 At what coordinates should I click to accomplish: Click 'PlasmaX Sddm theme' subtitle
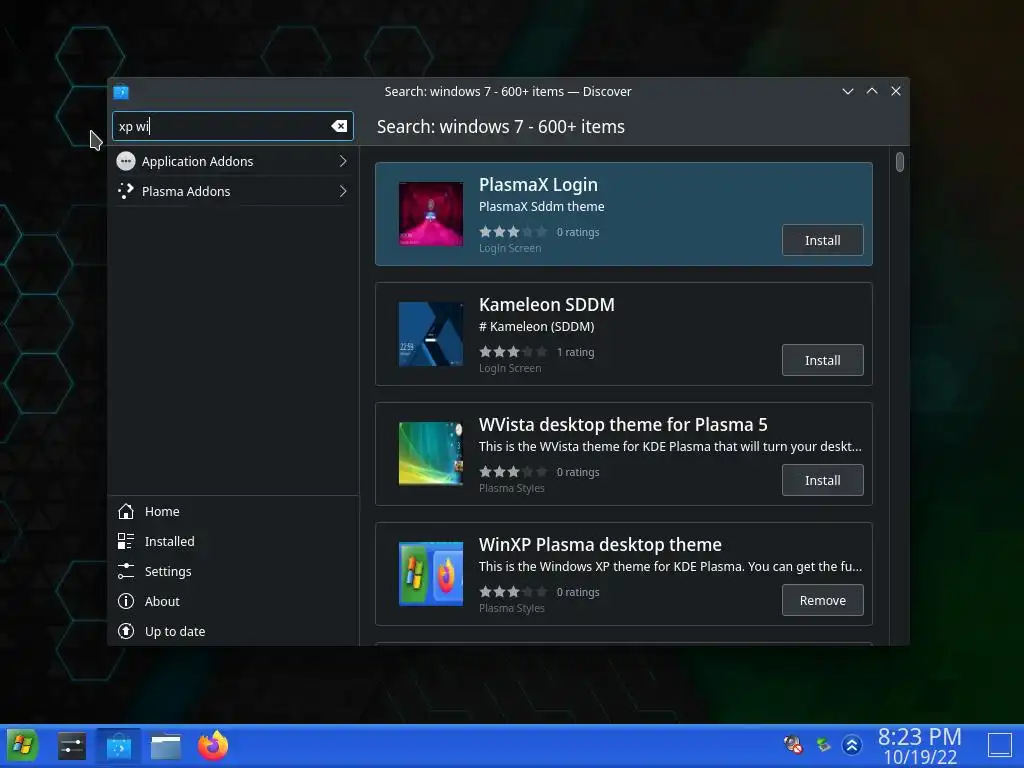[541, 206]
